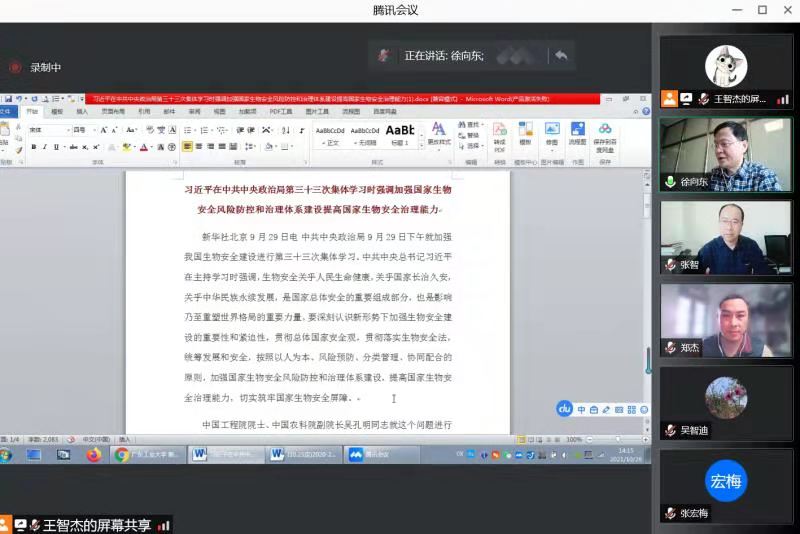Switch to the 插入 (Insert) ribbon tab
The width and height of the screenshot is (800, 534).
tap(82, 112)
